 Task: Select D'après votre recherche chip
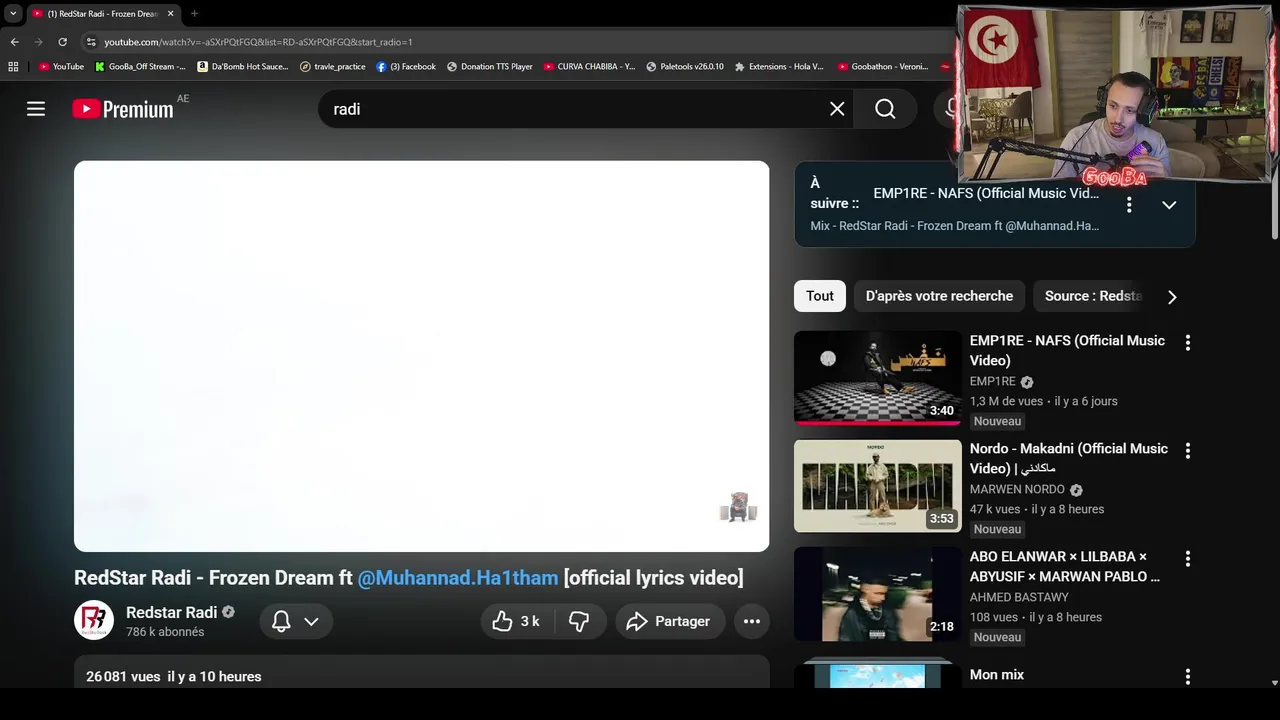(x=939, y=296)
